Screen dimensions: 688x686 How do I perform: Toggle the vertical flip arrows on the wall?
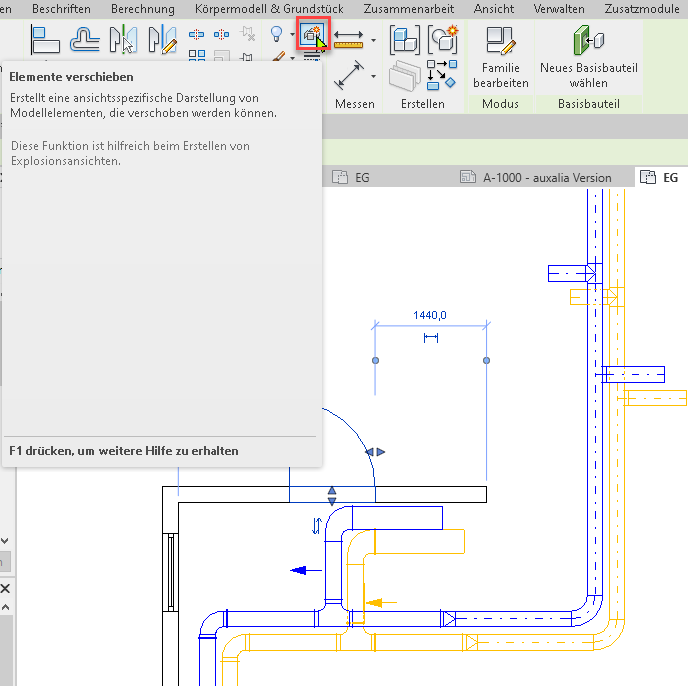click(x=333, y=495)
